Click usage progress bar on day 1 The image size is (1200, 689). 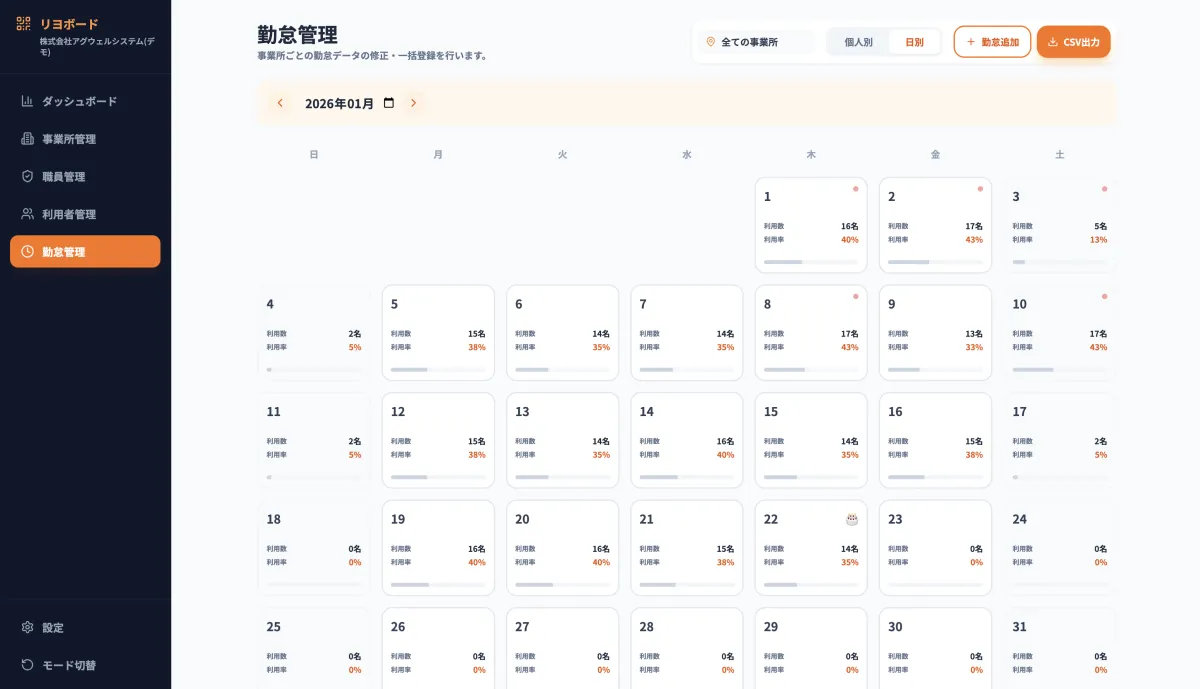[811, 262]
